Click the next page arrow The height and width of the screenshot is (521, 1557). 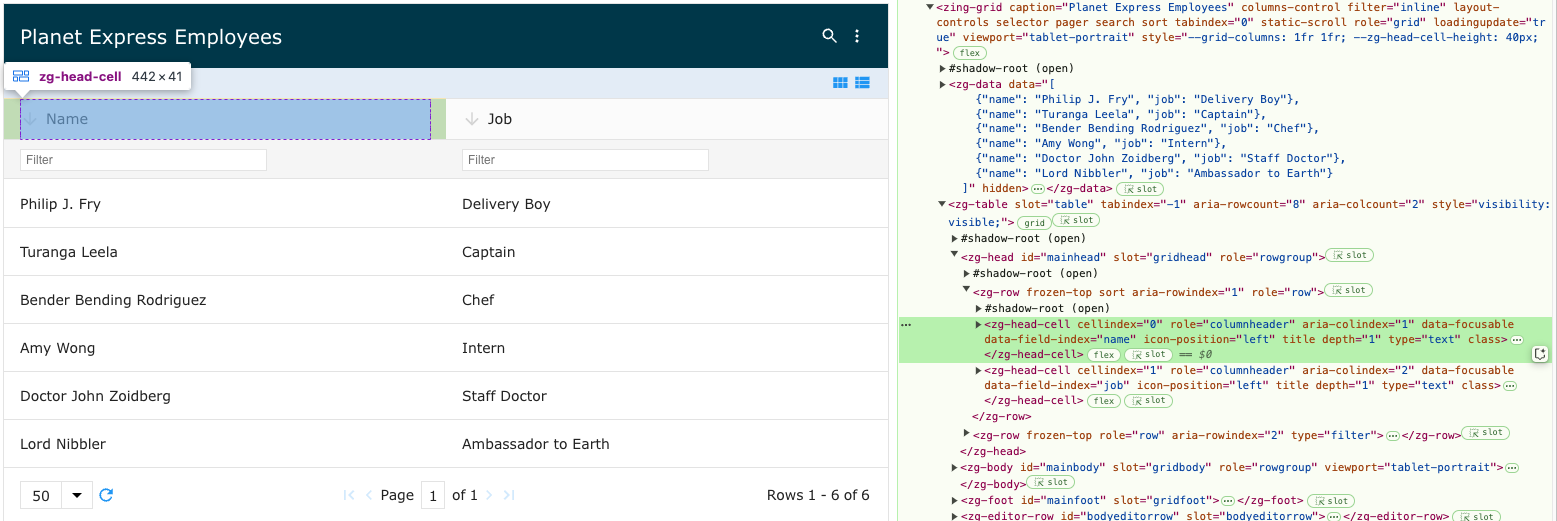click(490, 495)
